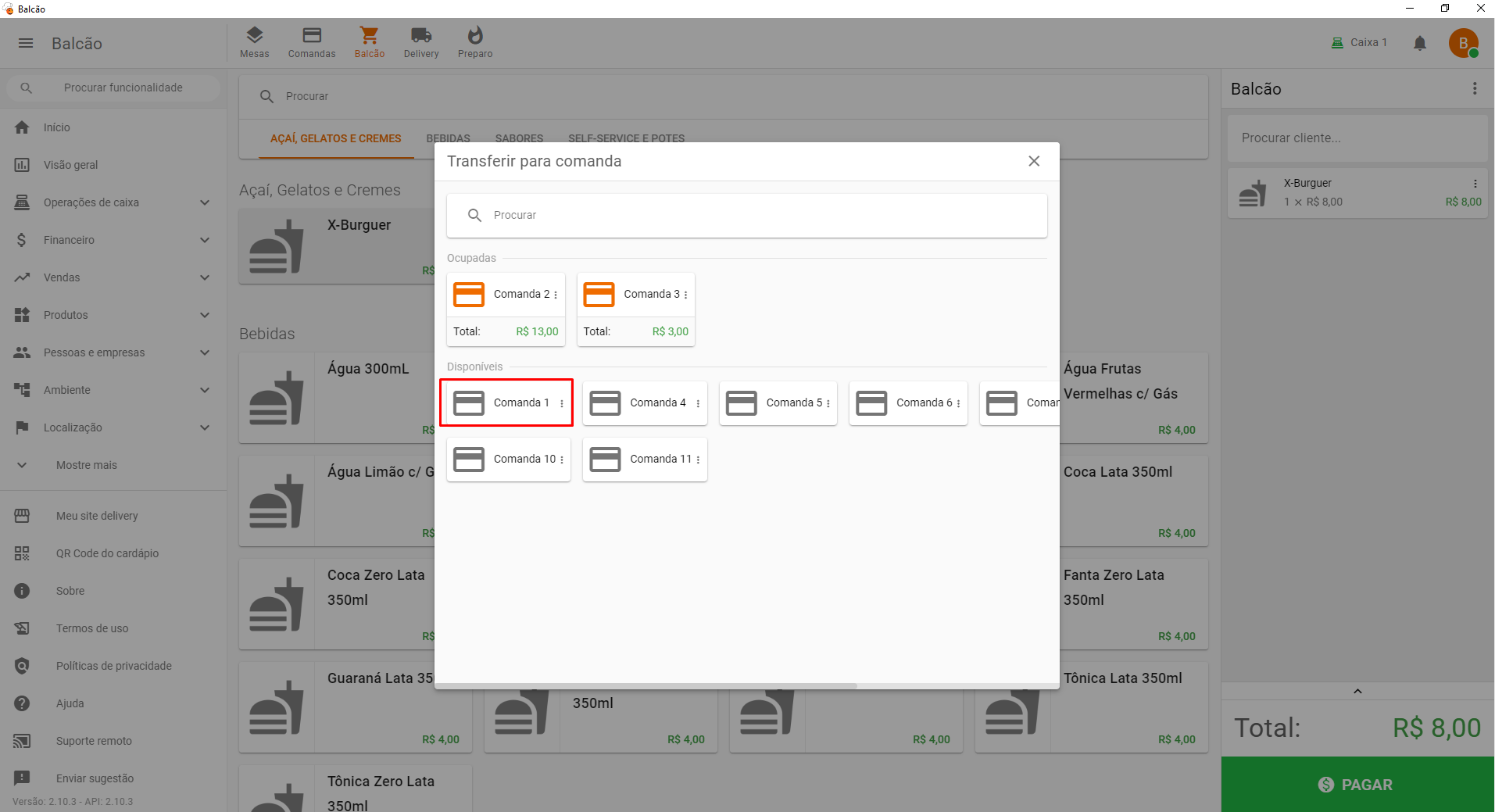Choose the available Comanda 4
This screenshot has width=1495, height=812.
pos(645,403)
